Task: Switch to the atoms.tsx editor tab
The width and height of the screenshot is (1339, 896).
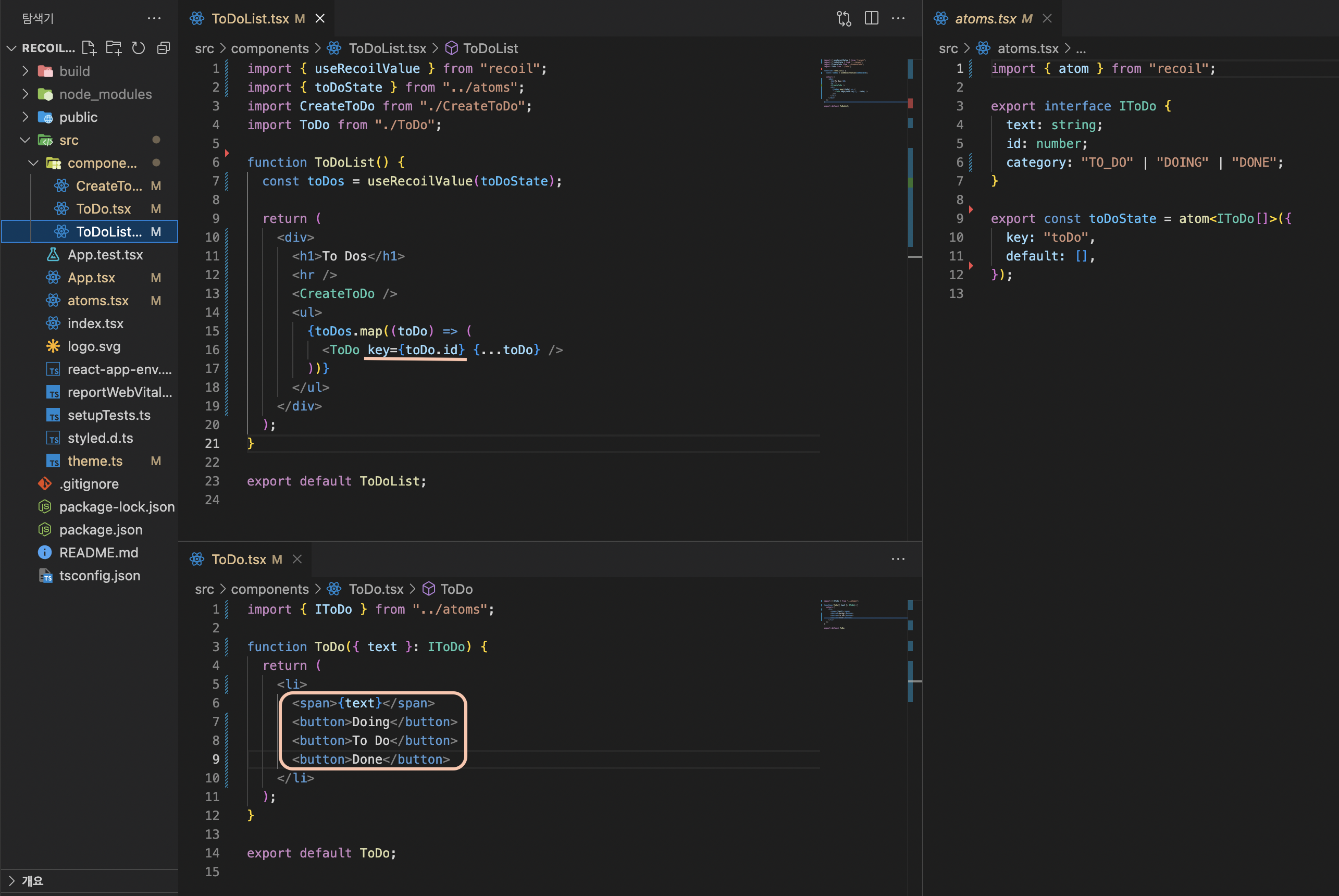Action: click(x=985, y=18)
